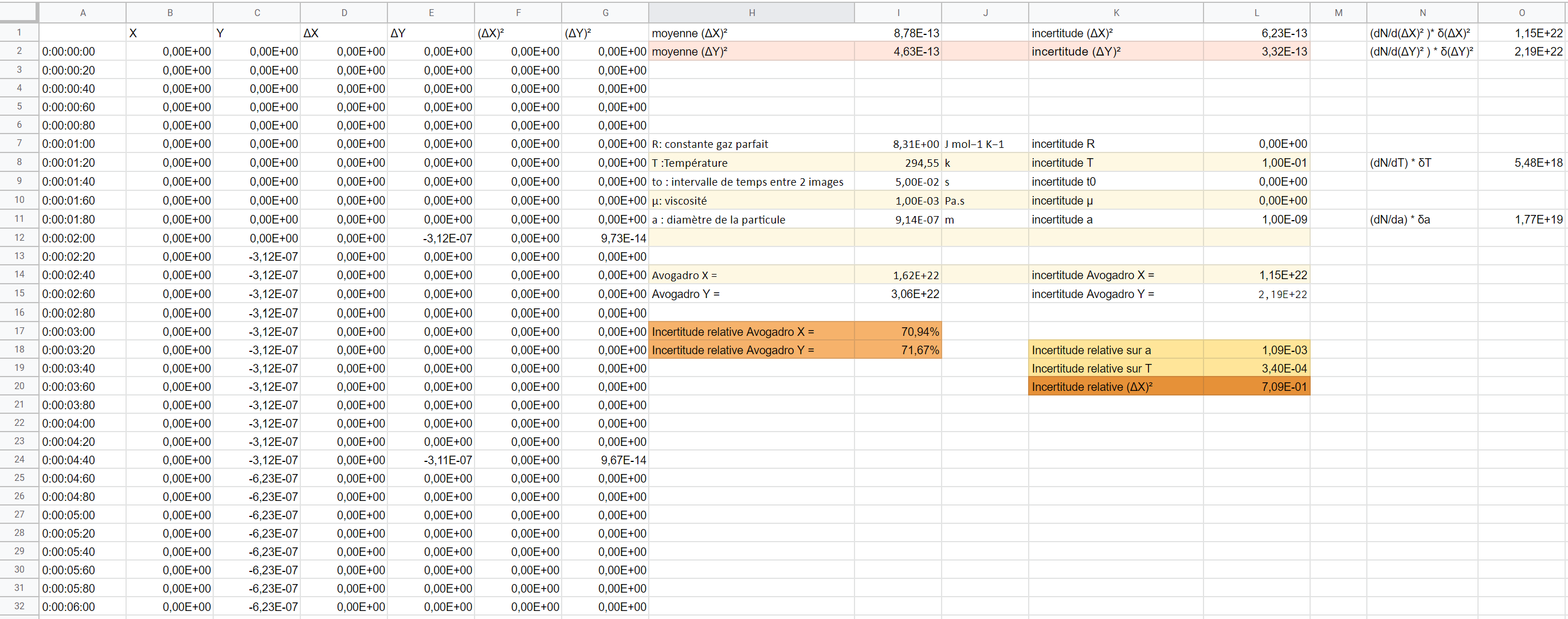1568x619 pixels.
Task: Select column H header
Action: [751, 12]
